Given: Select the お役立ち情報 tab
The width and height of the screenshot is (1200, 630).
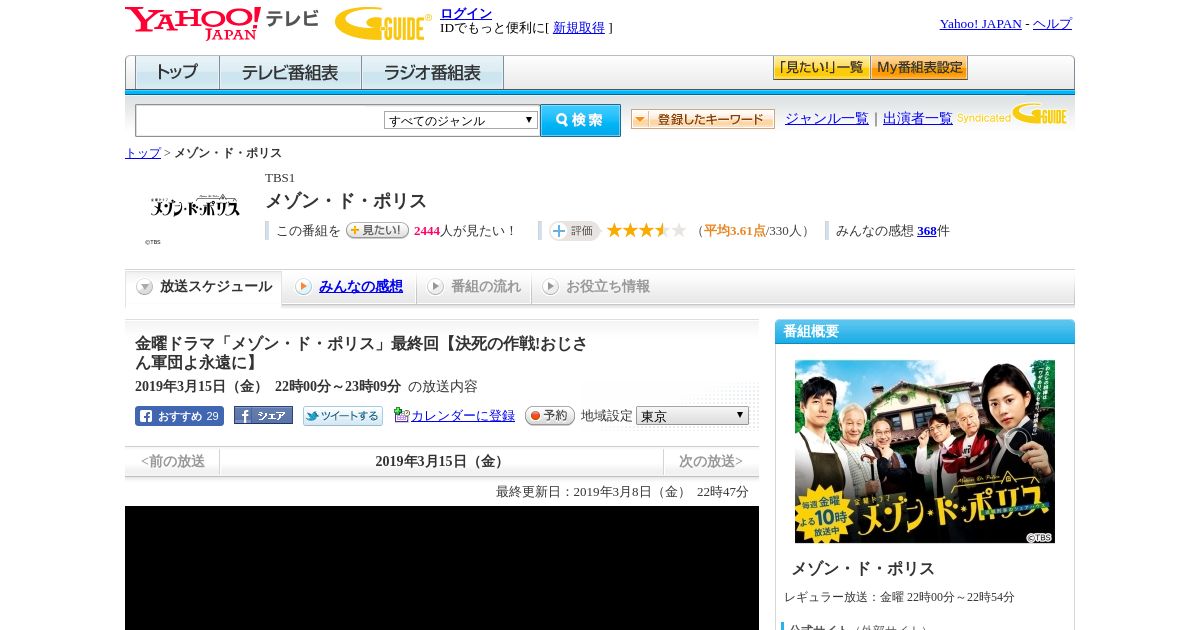Looking at the screenshot, I should [596, 287].
